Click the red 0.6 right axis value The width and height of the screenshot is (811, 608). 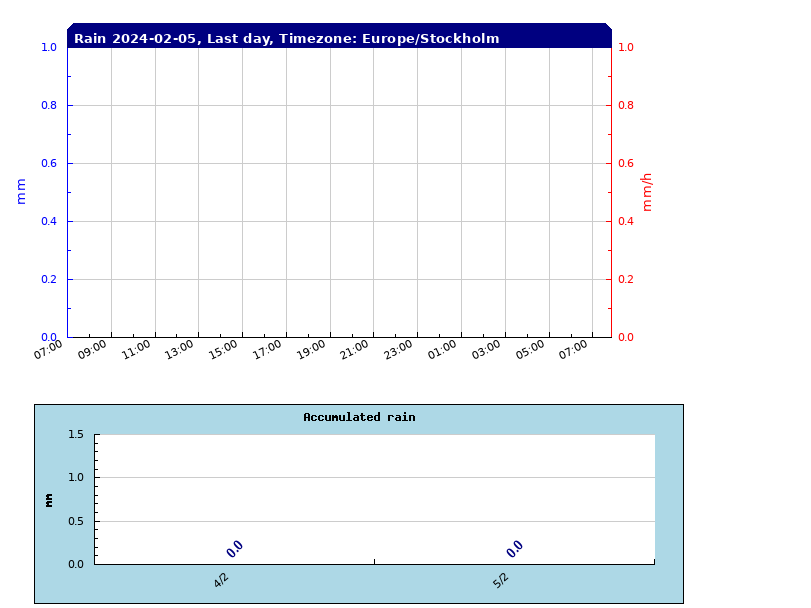coord(626,164)
